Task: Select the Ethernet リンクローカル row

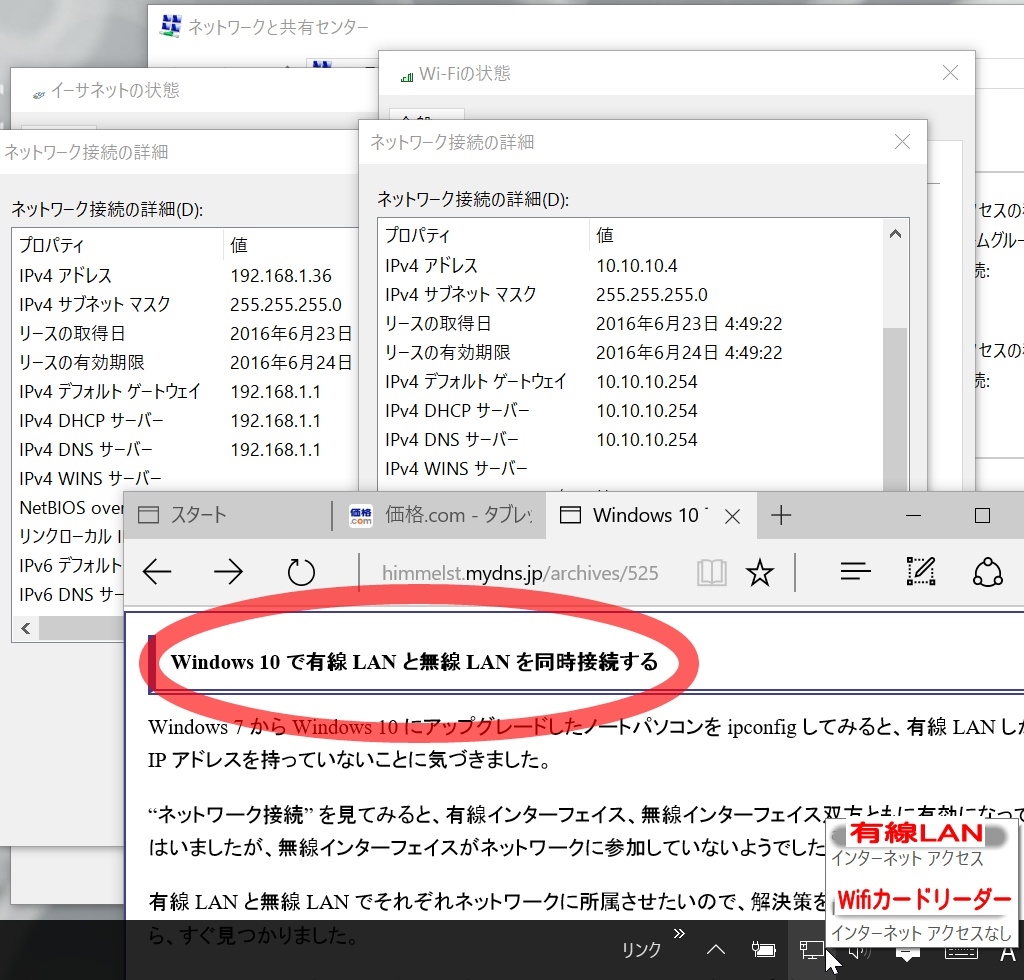Action: click(x=68, y=536)
